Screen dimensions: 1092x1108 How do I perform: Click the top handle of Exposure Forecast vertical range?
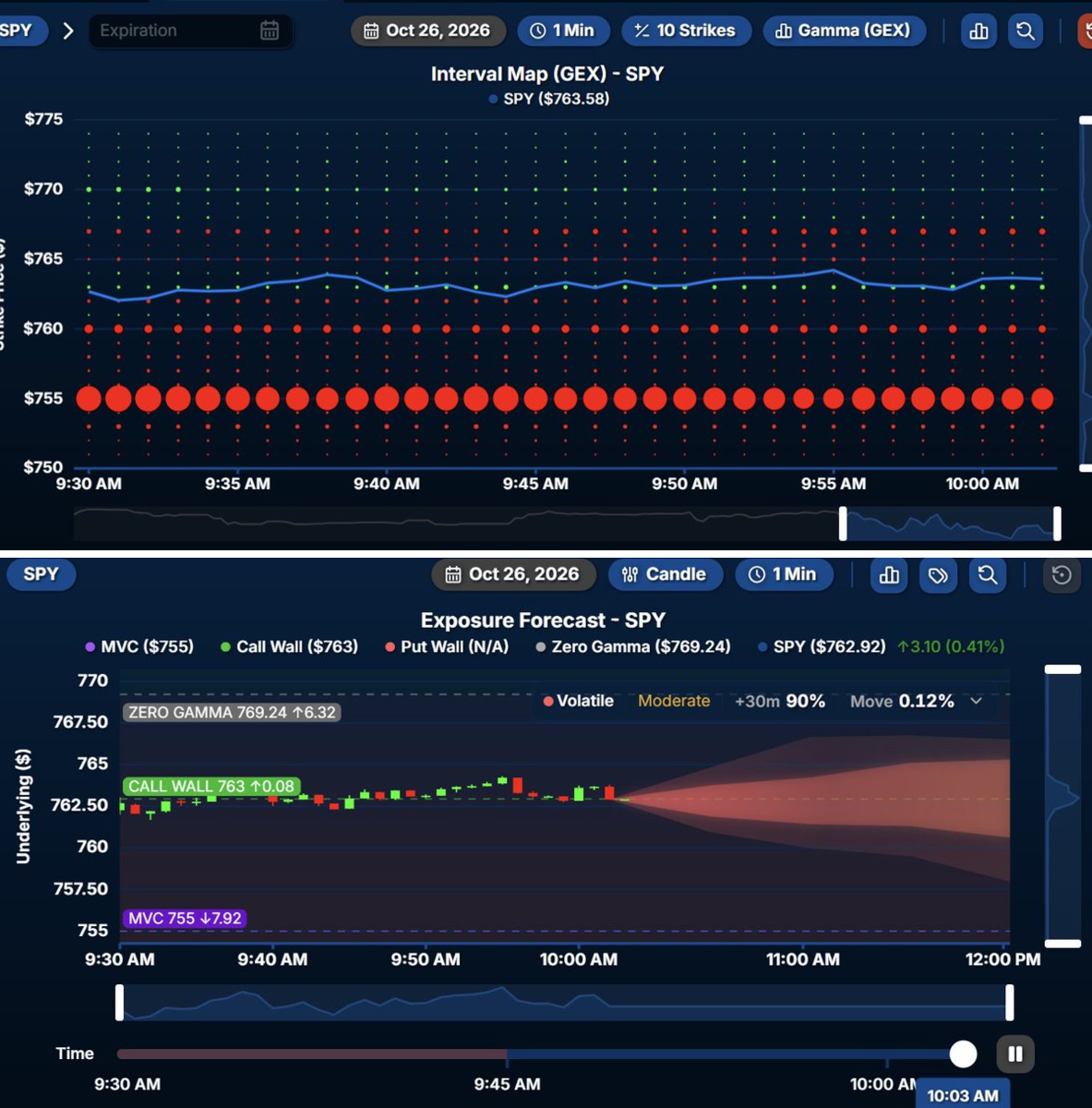(x=1062, y=669)
